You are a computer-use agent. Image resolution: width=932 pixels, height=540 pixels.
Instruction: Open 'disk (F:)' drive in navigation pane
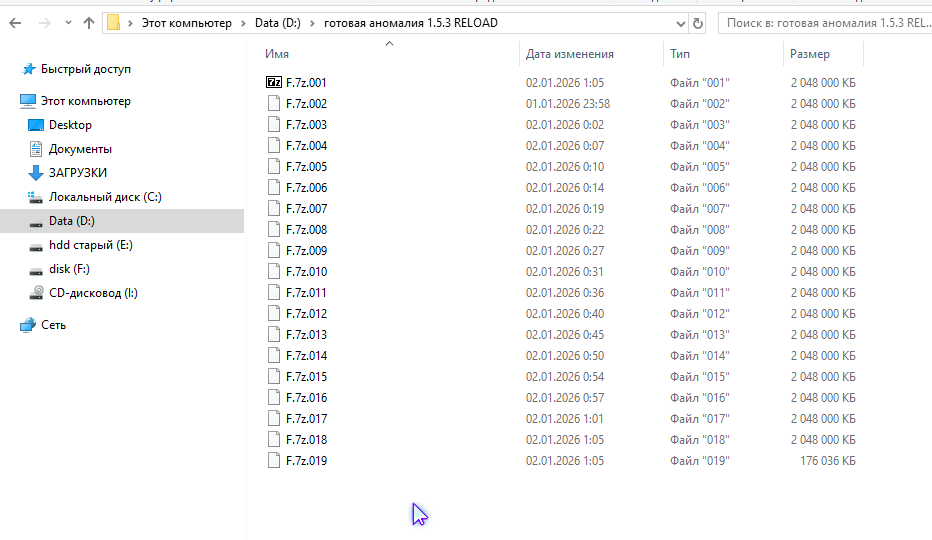pyautogui.click(x=70, y=269)
